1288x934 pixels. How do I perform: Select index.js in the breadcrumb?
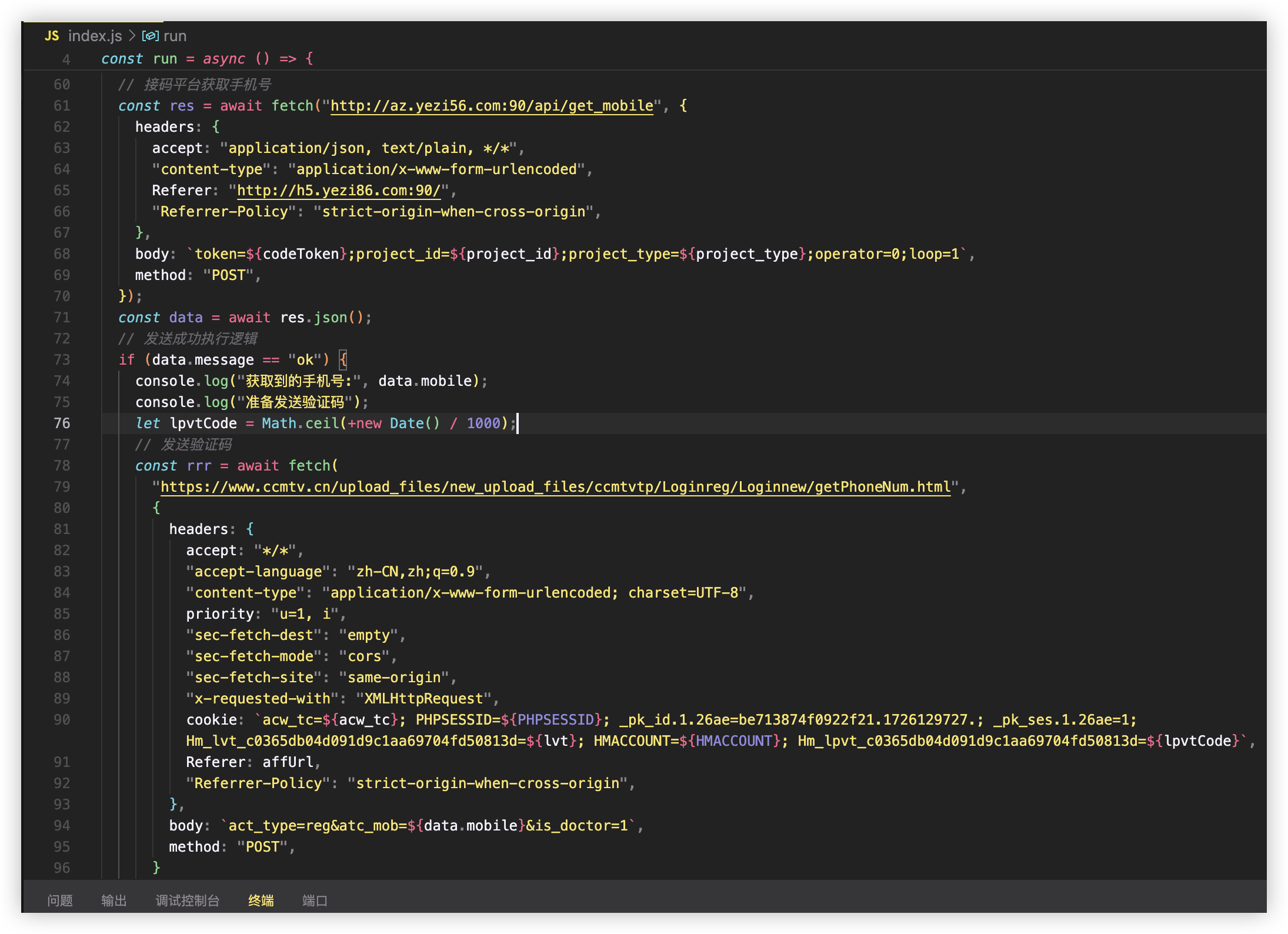[95, 36]
